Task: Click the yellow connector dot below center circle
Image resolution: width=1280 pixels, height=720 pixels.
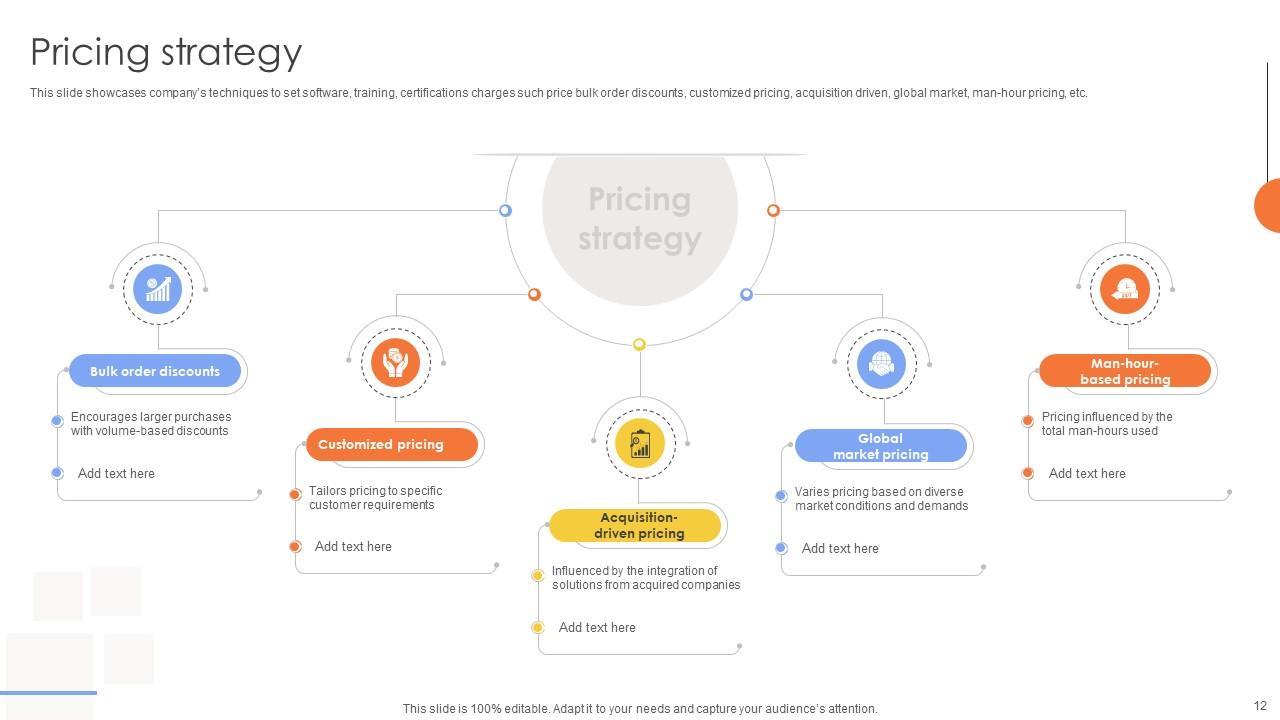Action: [x=639, y=344]
